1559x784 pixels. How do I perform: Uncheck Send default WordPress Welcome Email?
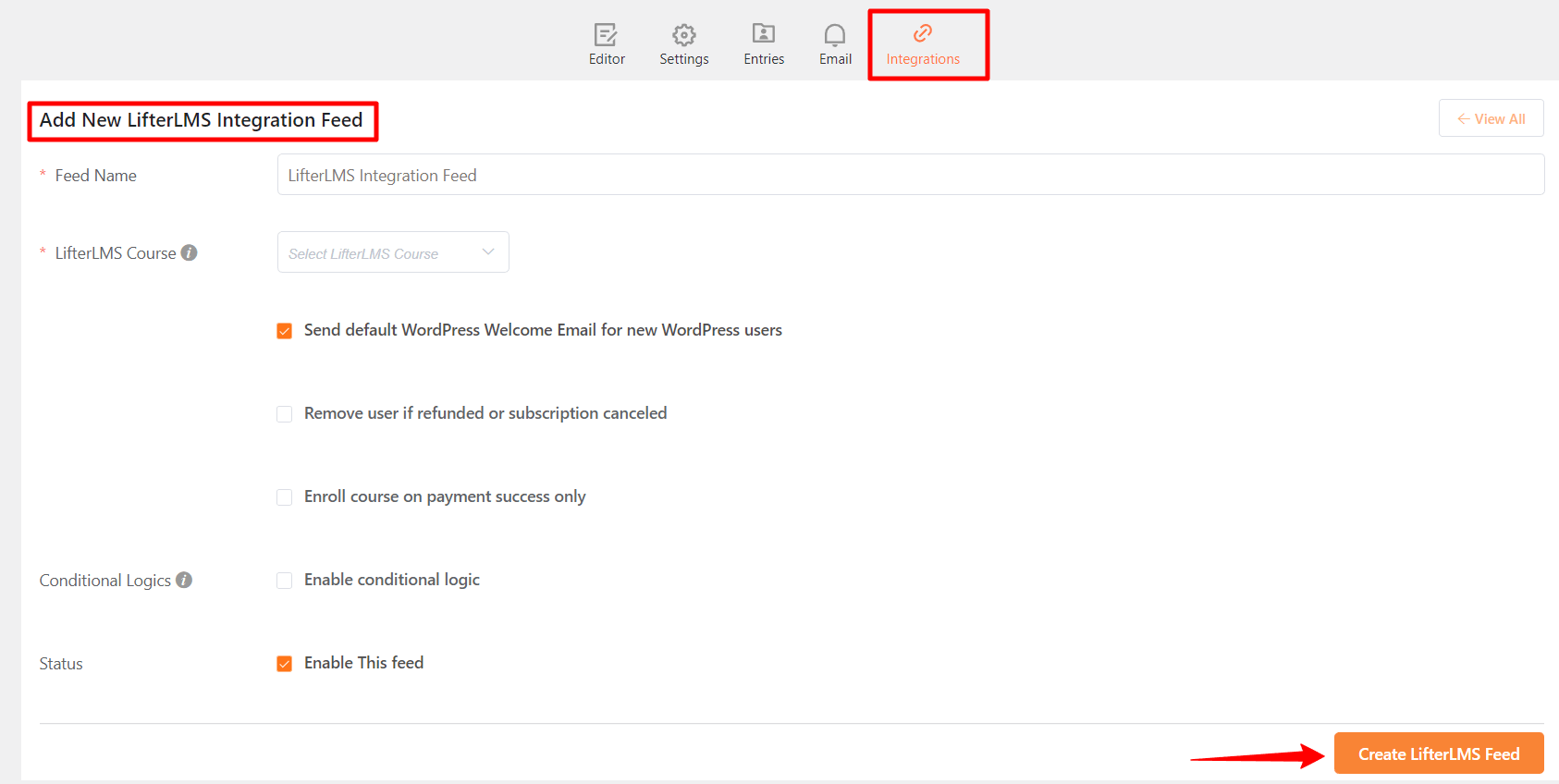285,331
